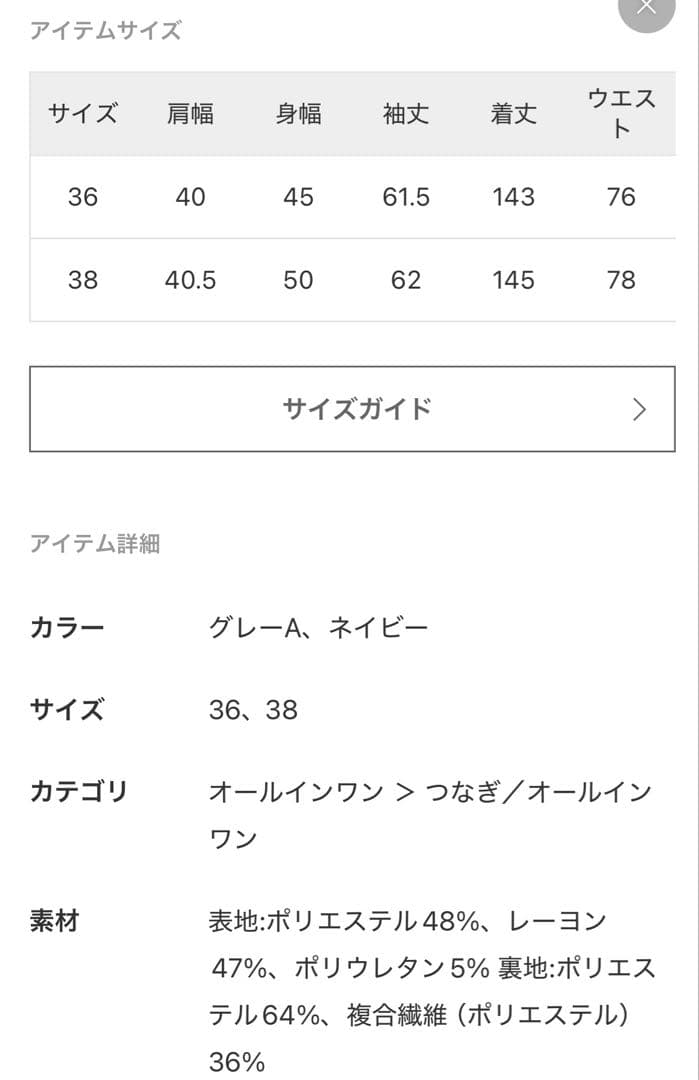699x1080 pixels.
Task: Open the サイズガイド size guide
Action: pyautogui.click(x=357, y=408)
